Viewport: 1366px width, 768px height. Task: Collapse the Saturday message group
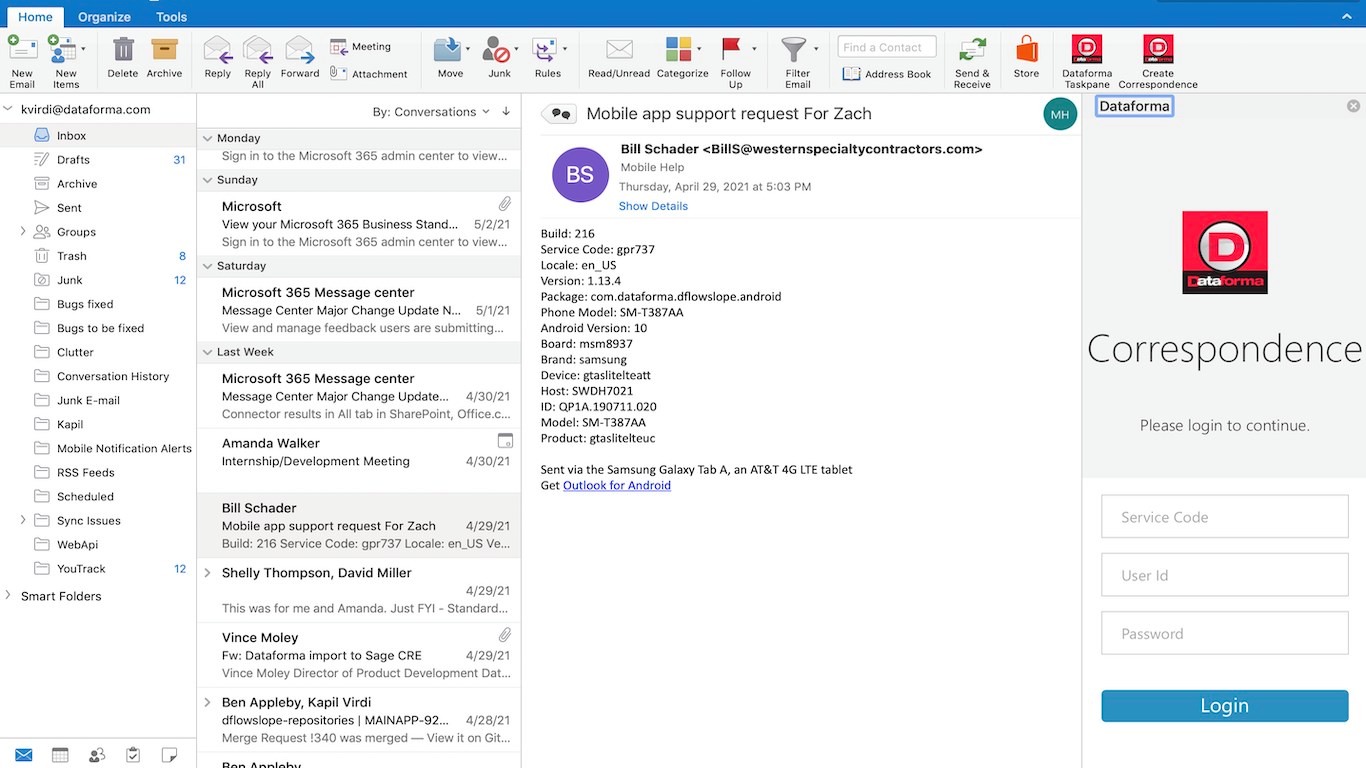[208, 266]
